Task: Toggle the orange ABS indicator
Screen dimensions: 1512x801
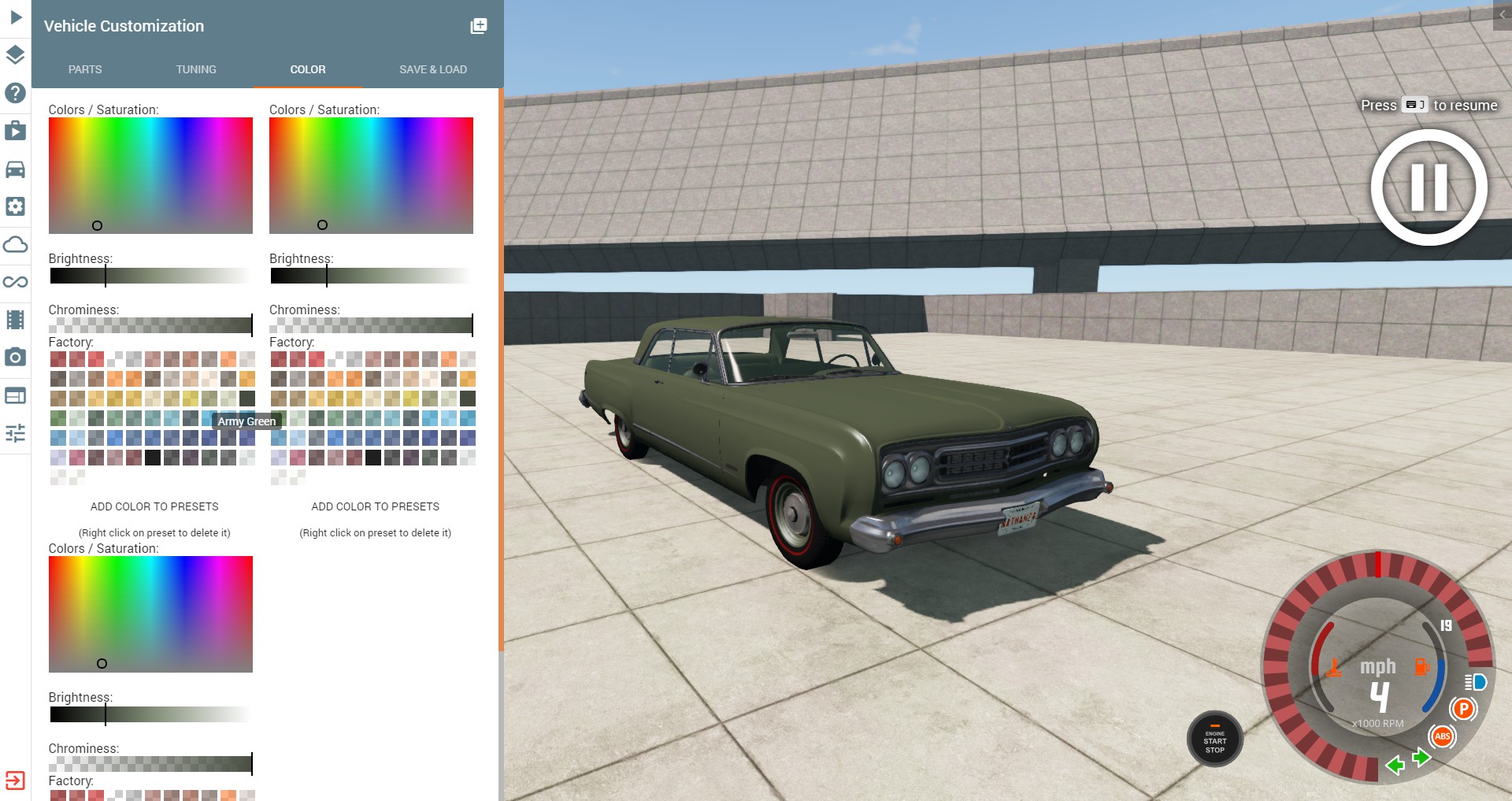Action: tap(1442, 736)
